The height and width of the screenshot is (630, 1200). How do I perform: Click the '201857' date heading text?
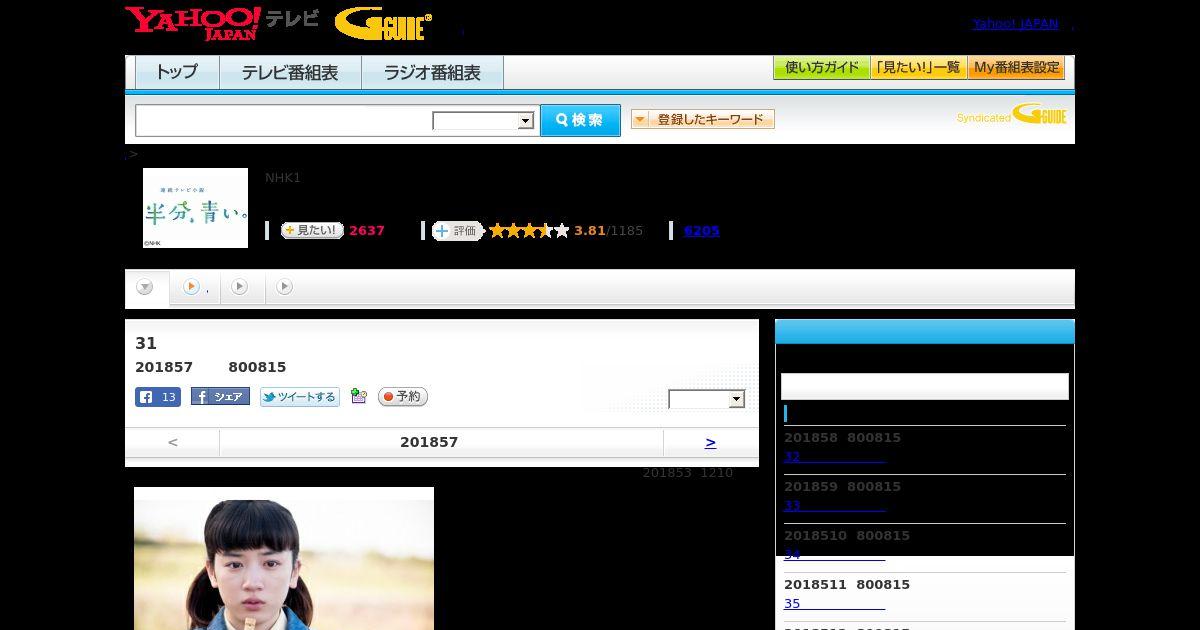click(x=429, y=442)
